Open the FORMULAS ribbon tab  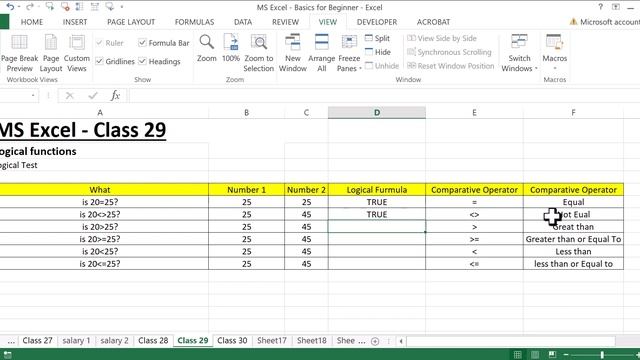click(194, 22)
